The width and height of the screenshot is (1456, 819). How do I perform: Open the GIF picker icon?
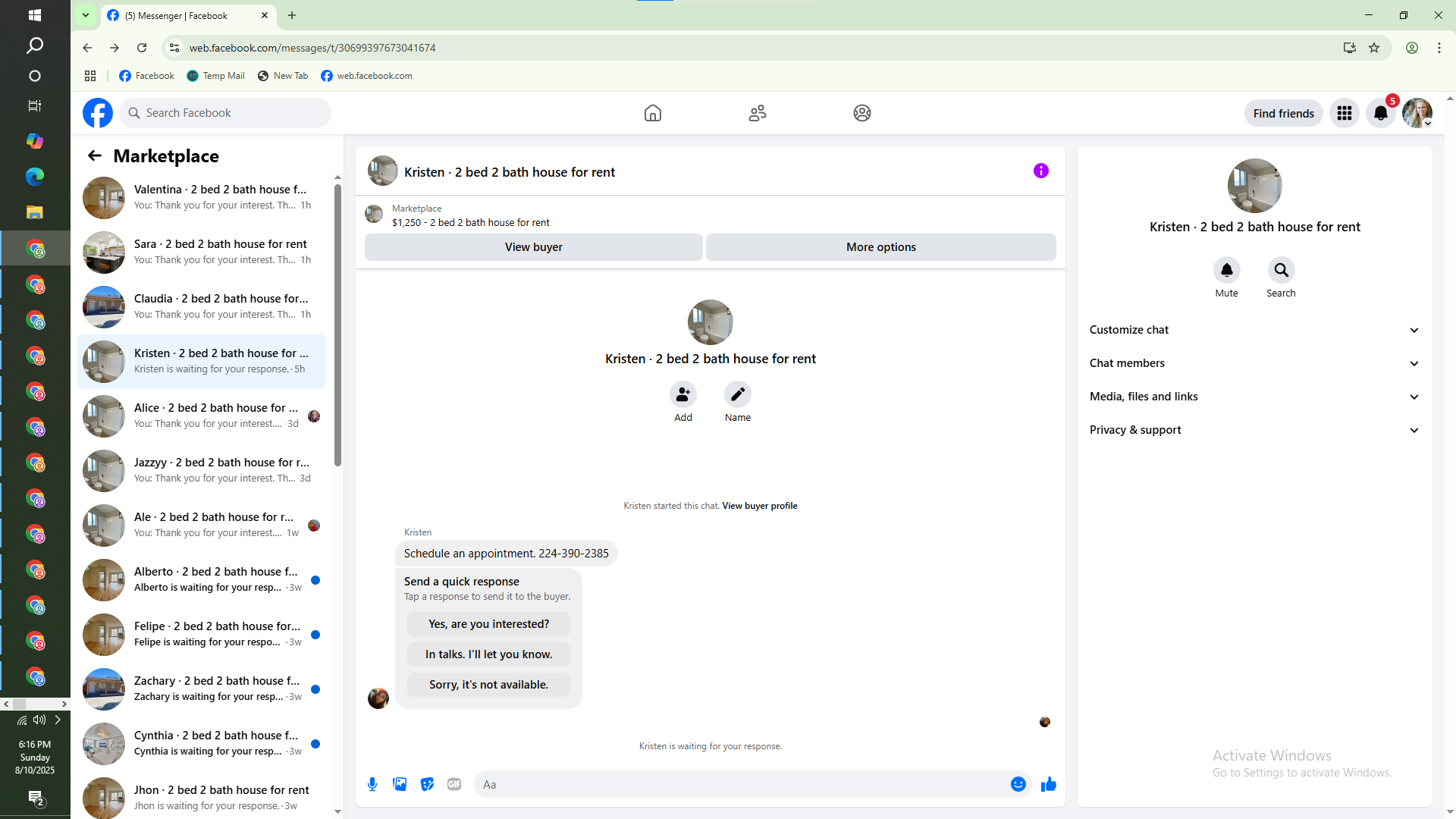[x=454, y=784]
